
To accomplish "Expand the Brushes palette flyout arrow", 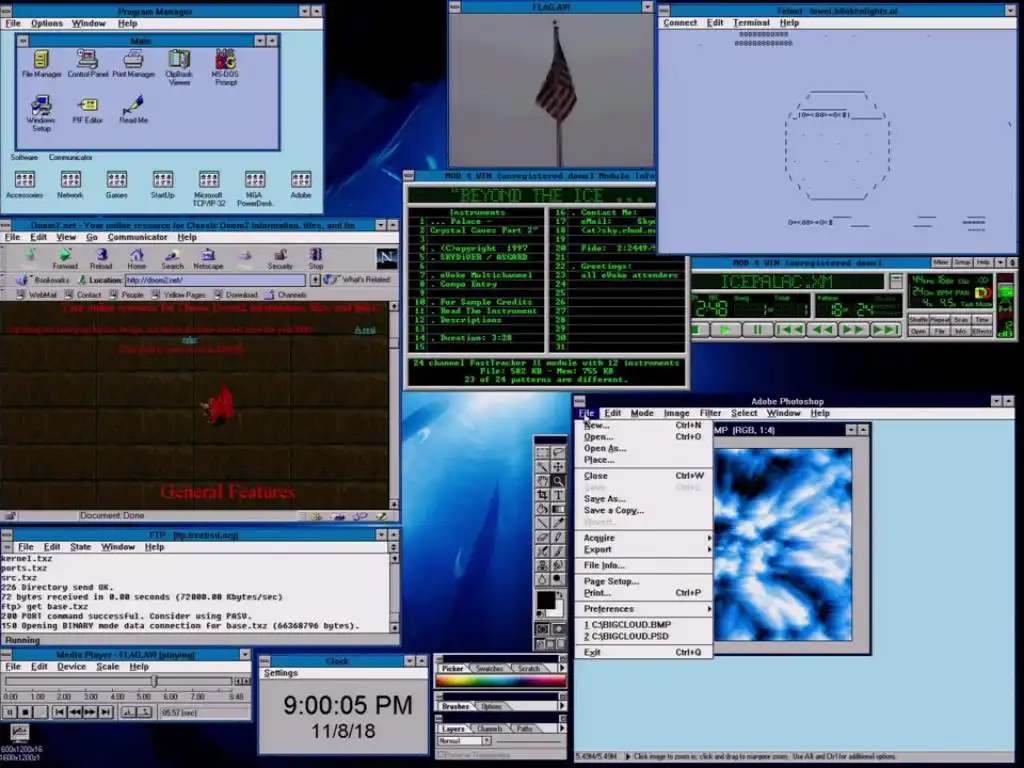I will coord(562,706).
